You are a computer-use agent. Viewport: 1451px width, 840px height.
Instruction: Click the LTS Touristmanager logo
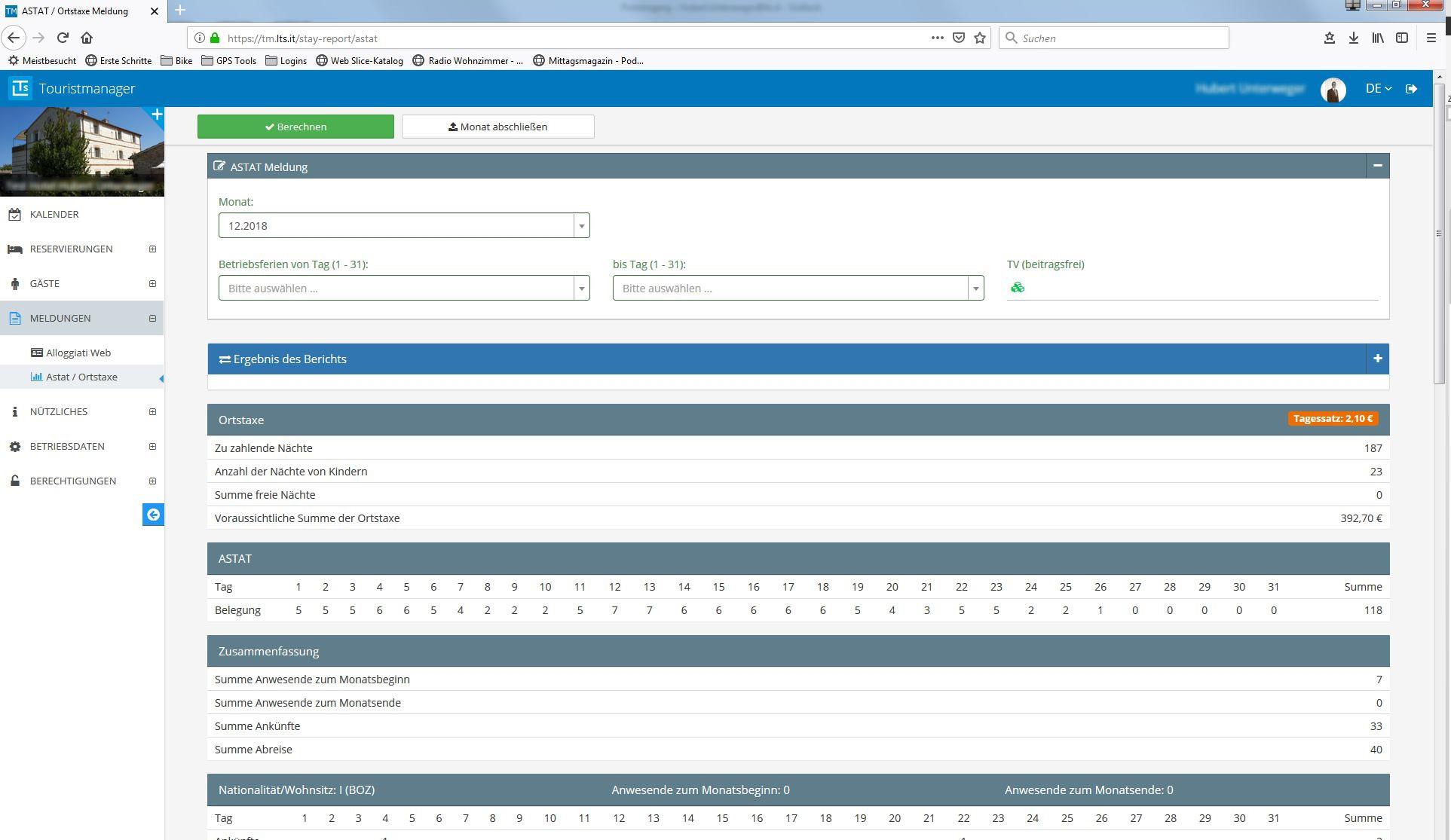[x=20, y=88]
